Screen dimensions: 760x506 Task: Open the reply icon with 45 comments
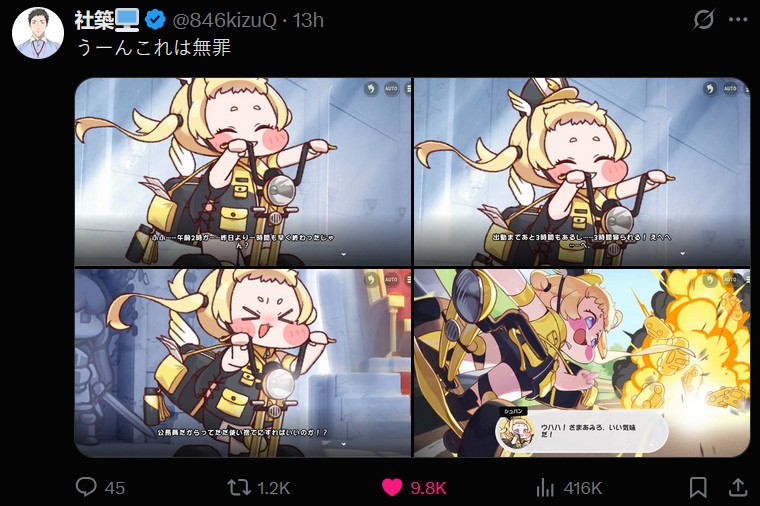(x=86, y=487)
